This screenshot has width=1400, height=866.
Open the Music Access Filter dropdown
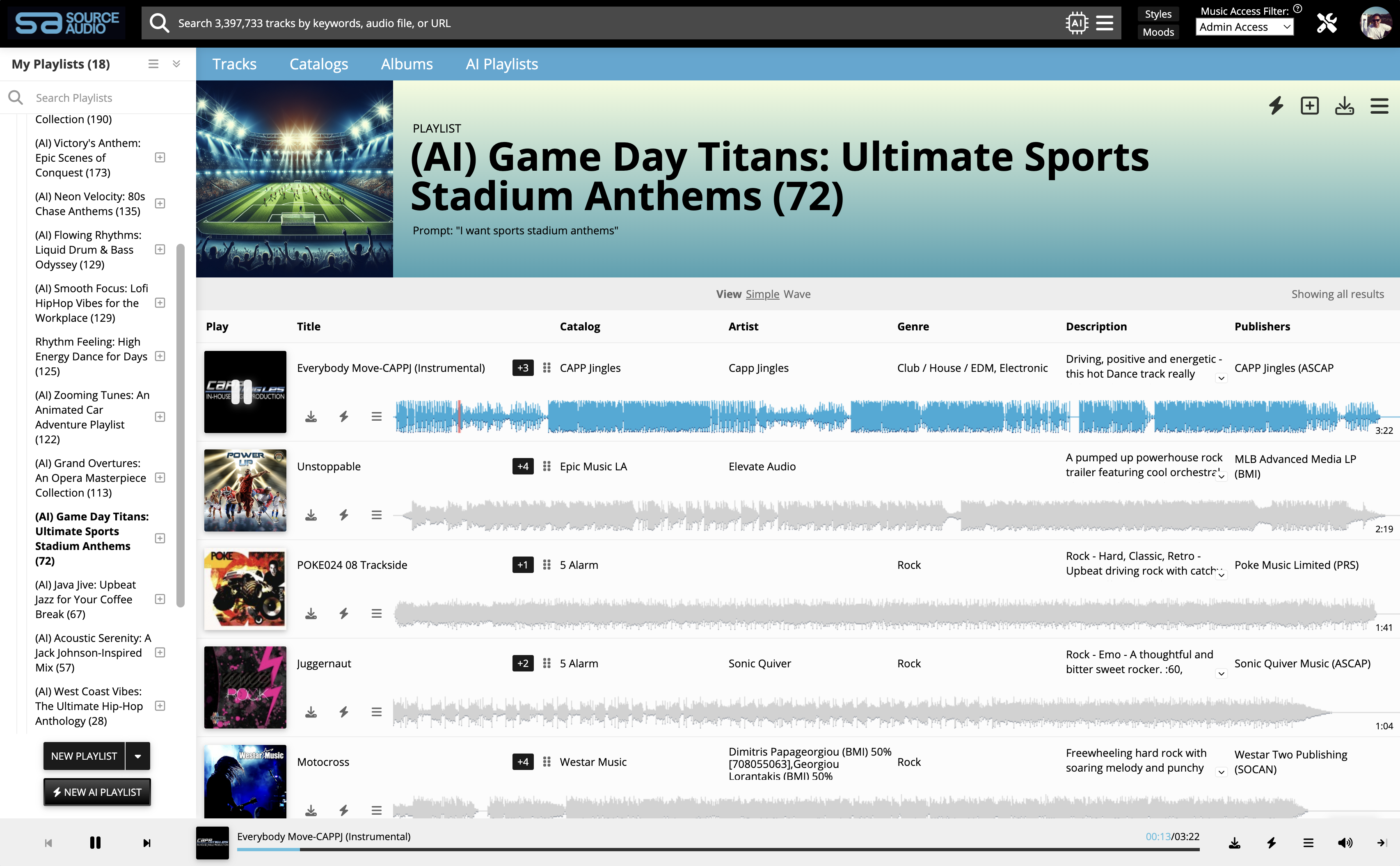point(1244,27)
